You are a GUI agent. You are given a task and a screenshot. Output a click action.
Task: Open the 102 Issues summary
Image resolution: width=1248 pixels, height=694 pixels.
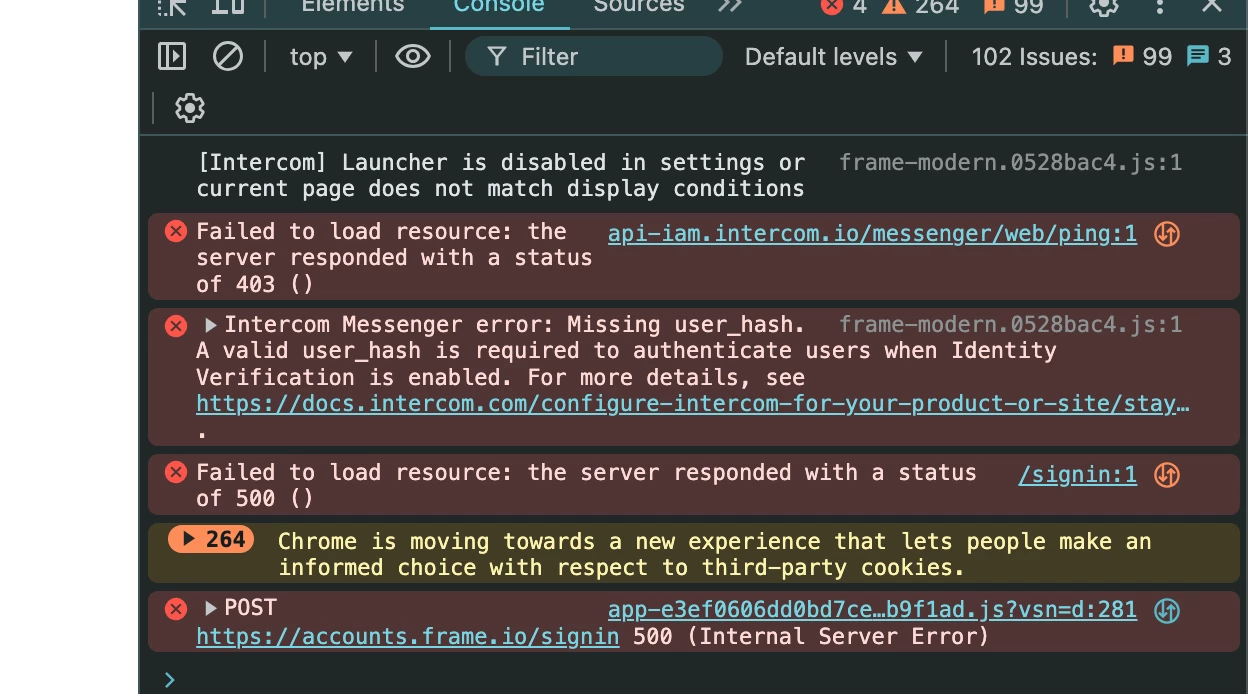tap(1101, 57)
